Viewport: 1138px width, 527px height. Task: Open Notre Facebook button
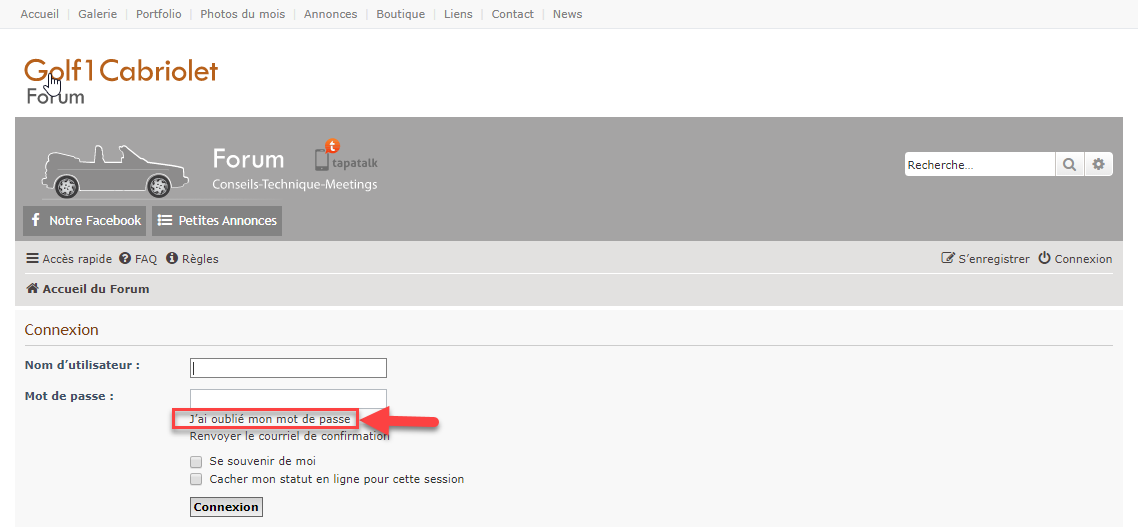[85, 221]
